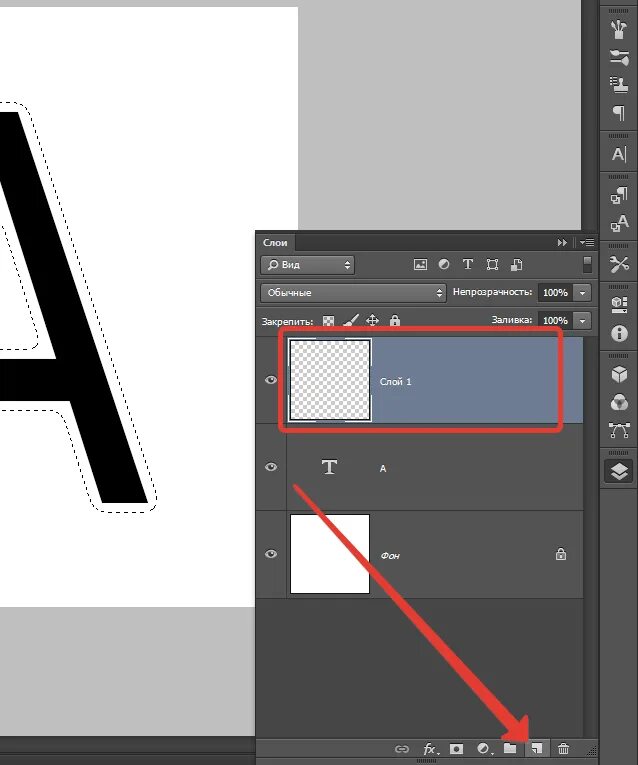Select the Слой 1 layer thumbnail
The image size is (638, 765).
click(x=330, y=380)
